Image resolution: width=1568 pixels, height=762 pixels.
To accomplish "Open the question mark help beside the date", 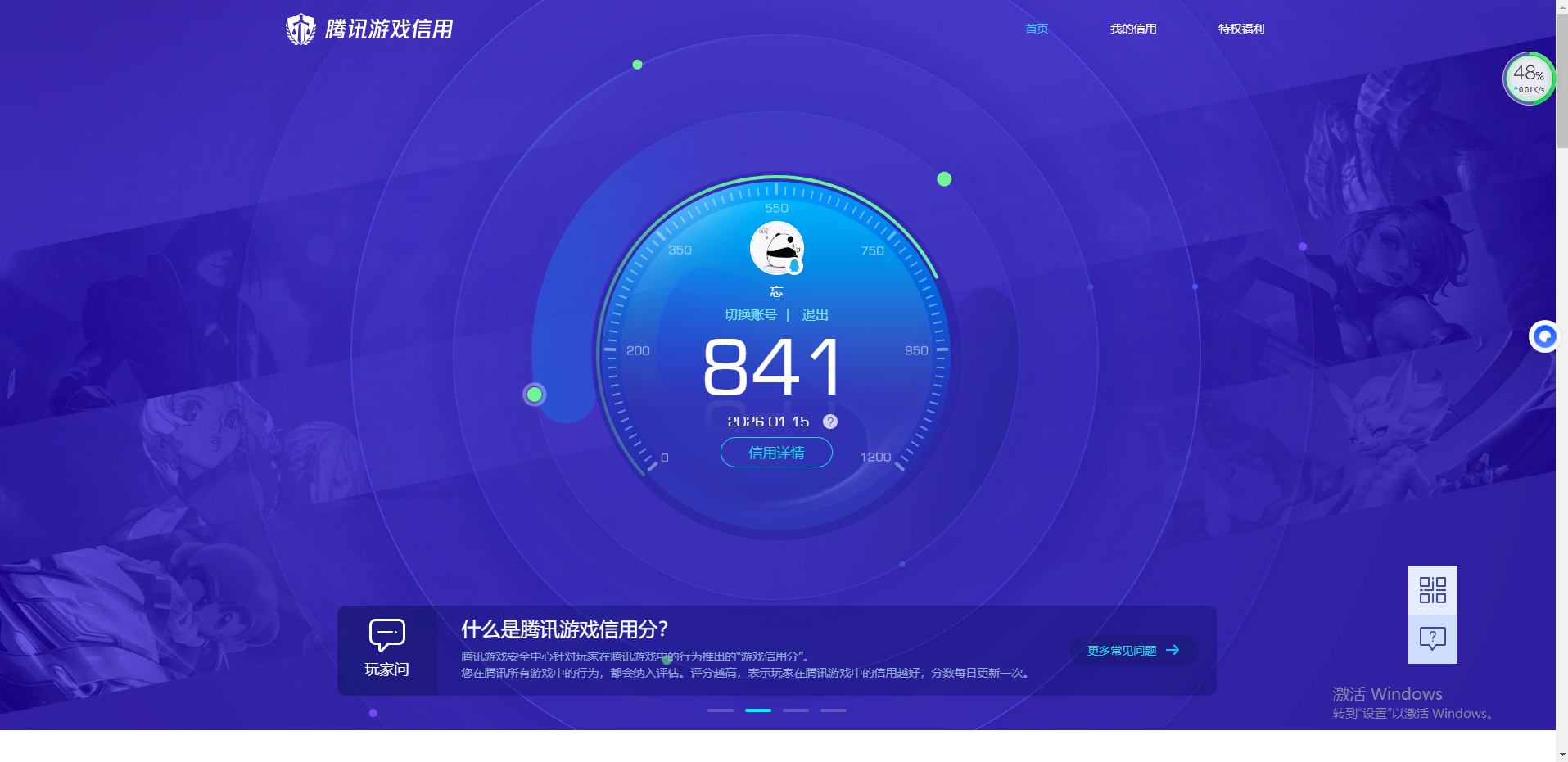I will pyautogui.click(x=829, y=422).
